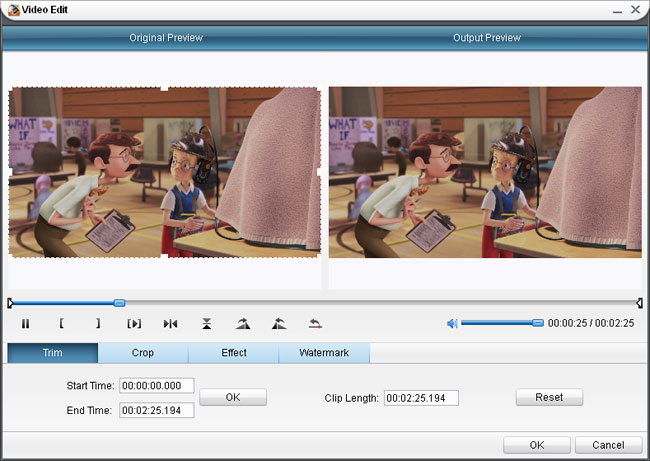Click the Start Time input field
650x461 pixels.
coord(157,386)
